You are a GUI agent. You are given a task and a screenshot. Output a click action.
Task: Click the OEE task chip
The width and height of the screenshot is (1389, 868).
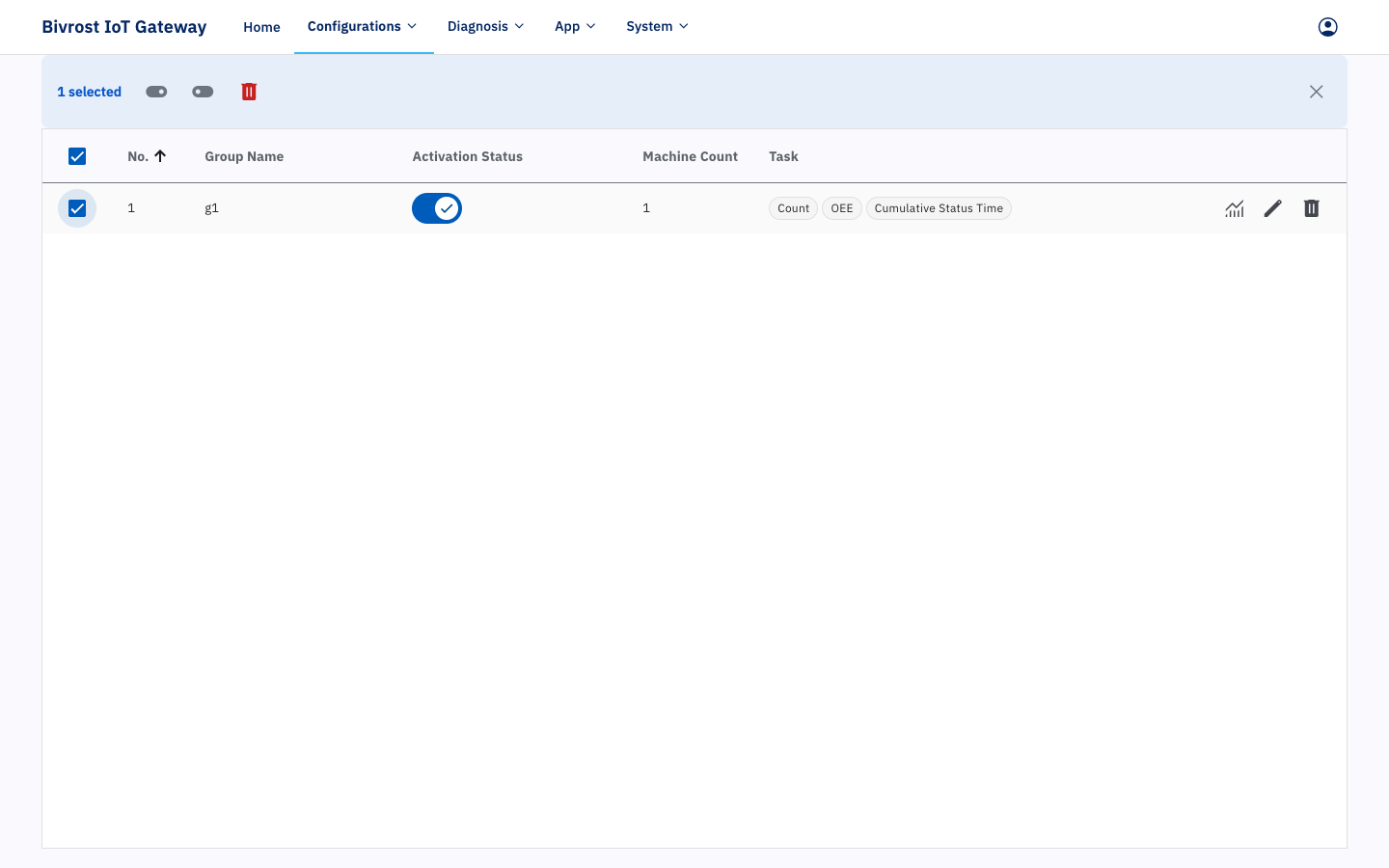click(x=842, y=208)
